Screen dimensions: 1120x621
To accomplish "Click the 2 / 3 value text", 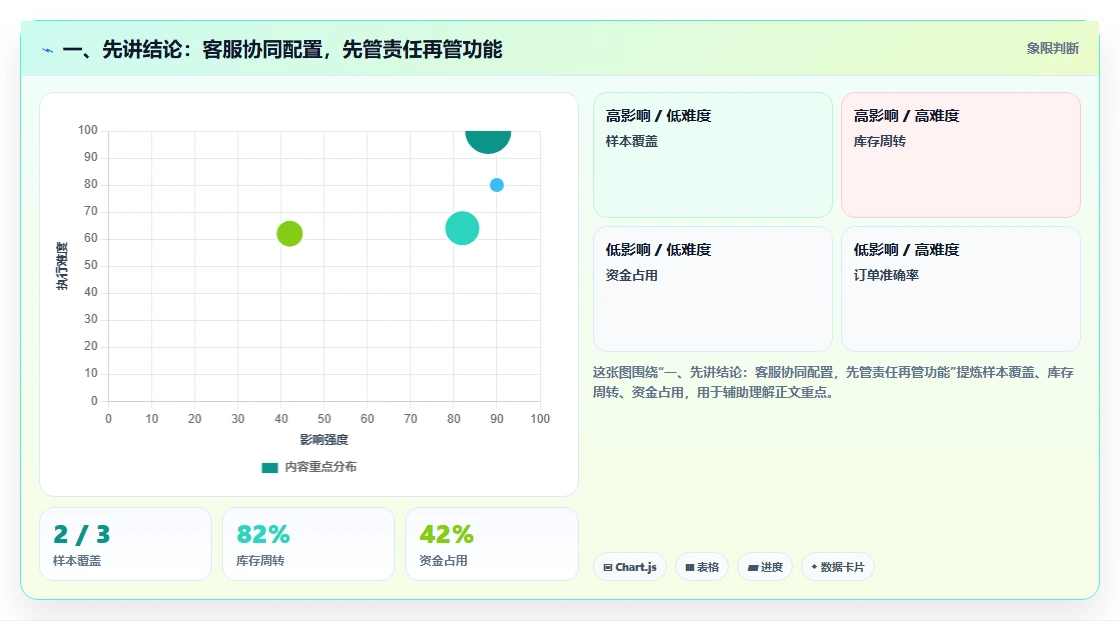I will pos(81,534).
